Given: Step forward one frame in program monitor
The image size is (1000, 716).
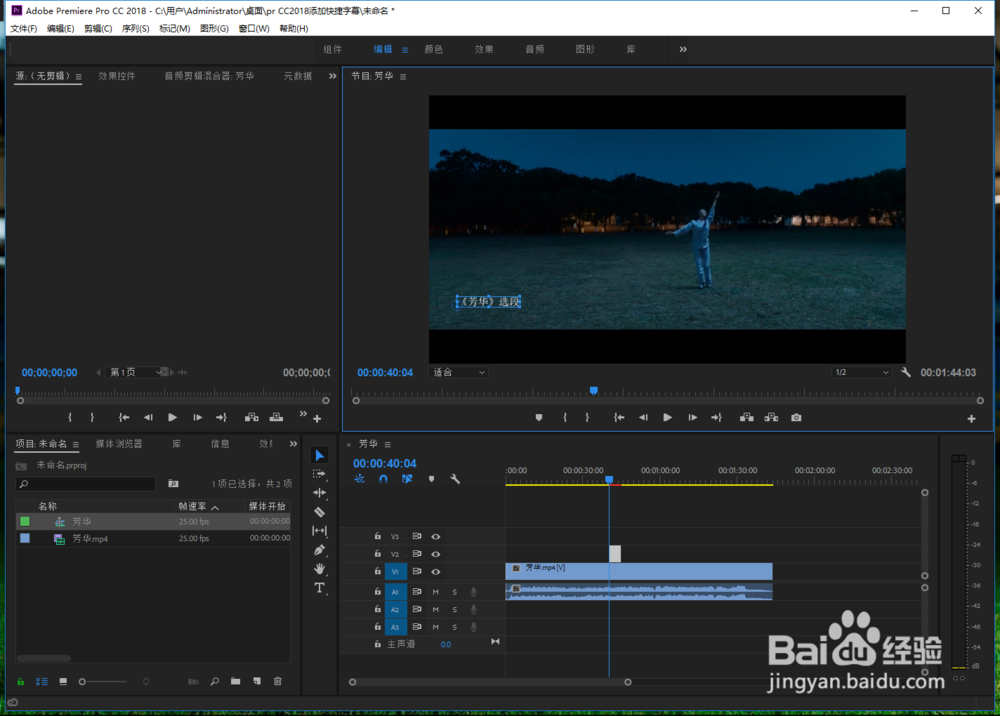Looking at the screenshot, I should (693, 418).
